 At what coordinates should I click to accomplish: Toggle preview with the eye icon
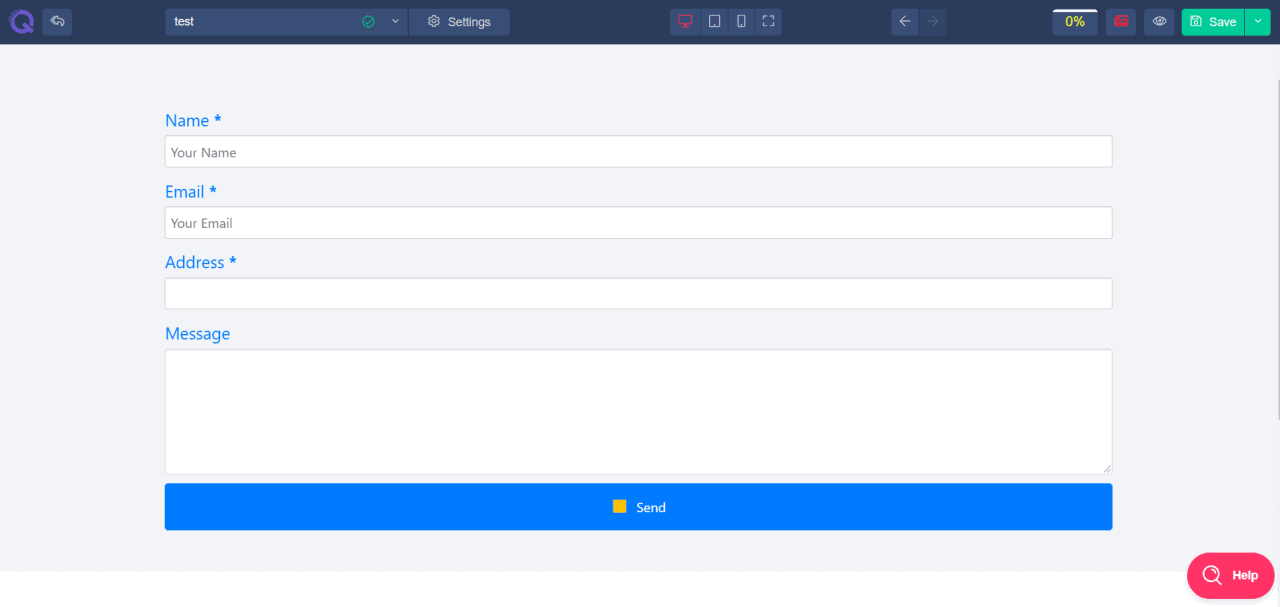[x=1159, y=21]
